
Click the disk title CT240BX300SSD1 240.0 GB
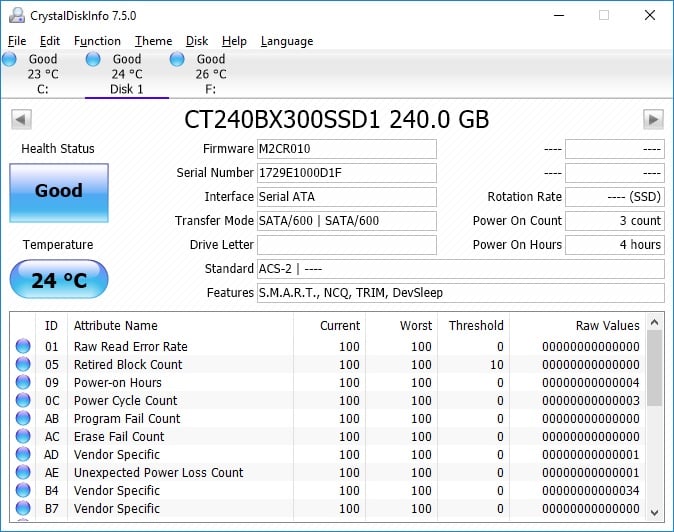click(337, 119)
